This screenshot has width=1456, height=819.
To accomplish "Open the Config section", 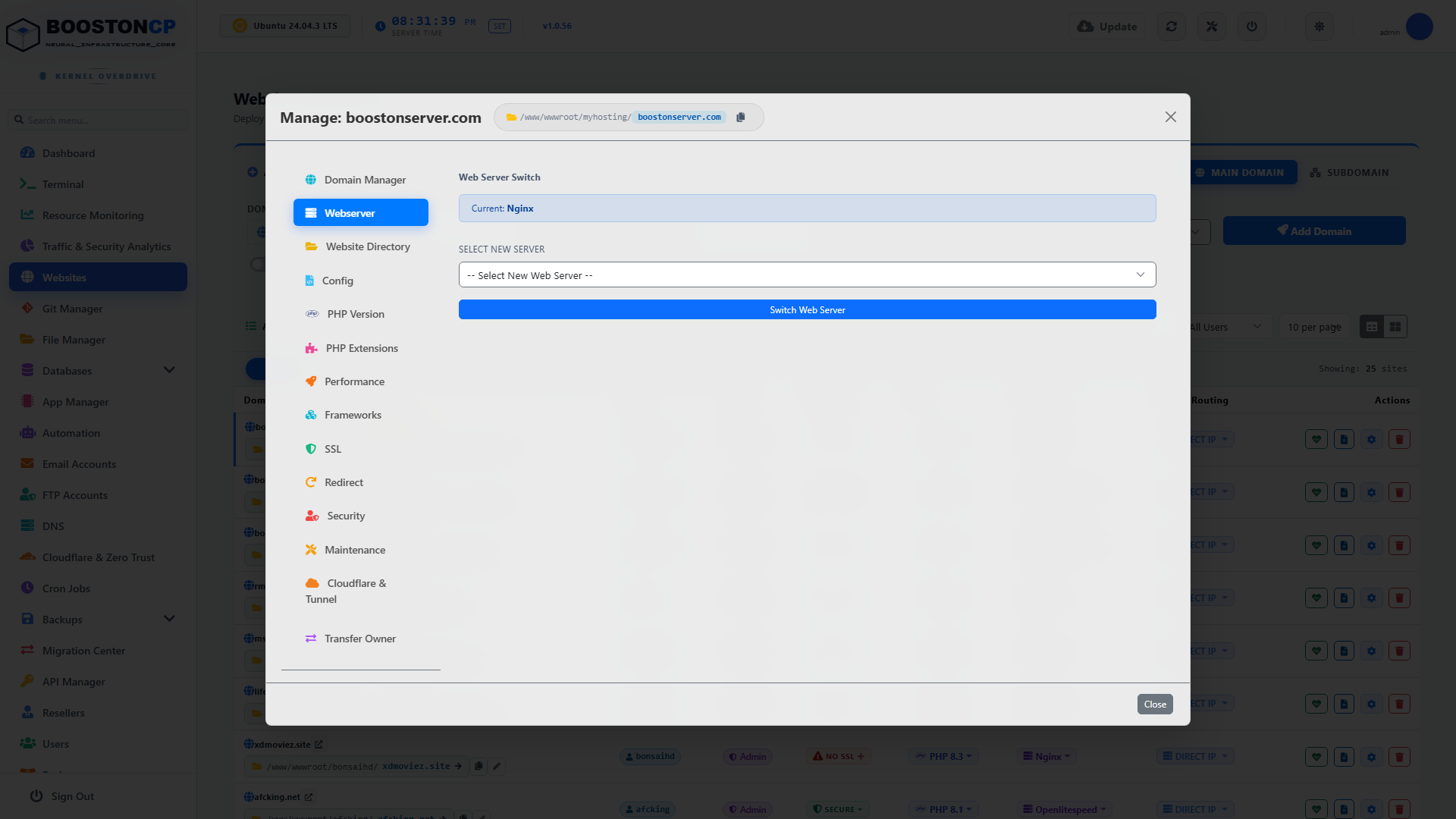I will (x=361, y=281).
